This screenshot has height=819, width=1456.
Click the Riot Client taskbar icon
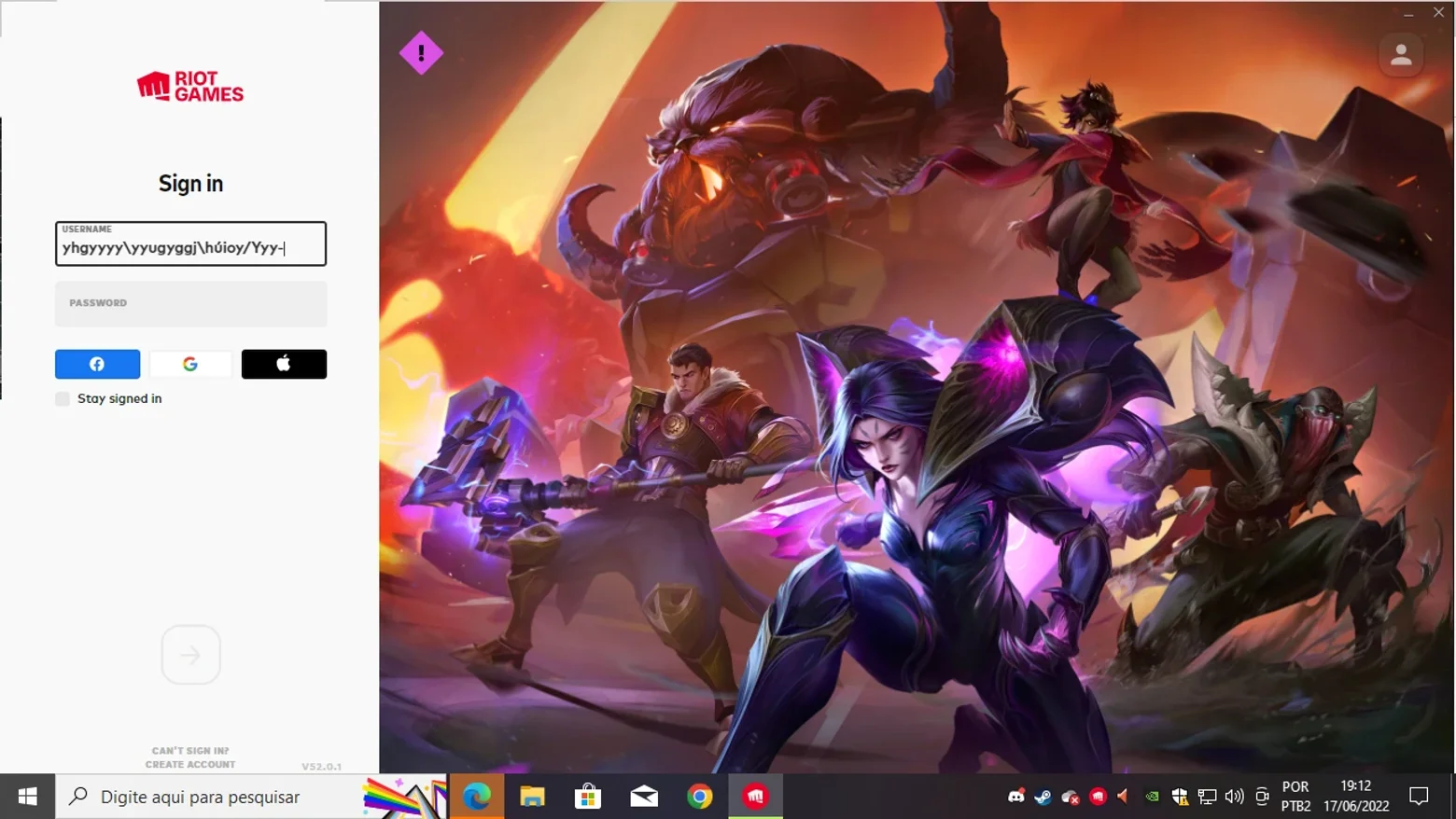(x=755, y=797)
